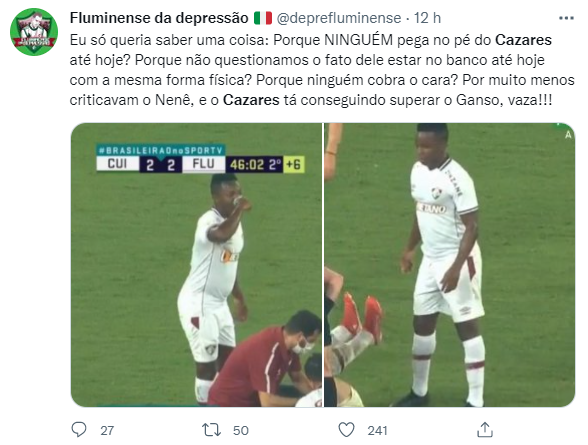Click the 50 retweets count
Screen dimensions: 588x445
click(x=241, y=430)
